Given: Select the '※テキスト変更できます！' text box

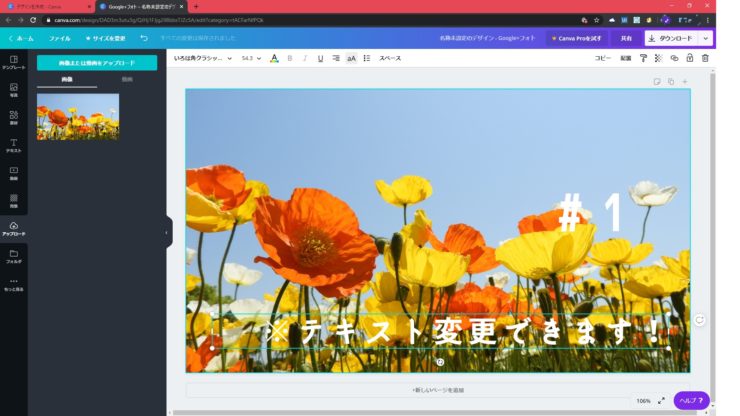Looking at the screenshot, I should click(x=440, y=331).
